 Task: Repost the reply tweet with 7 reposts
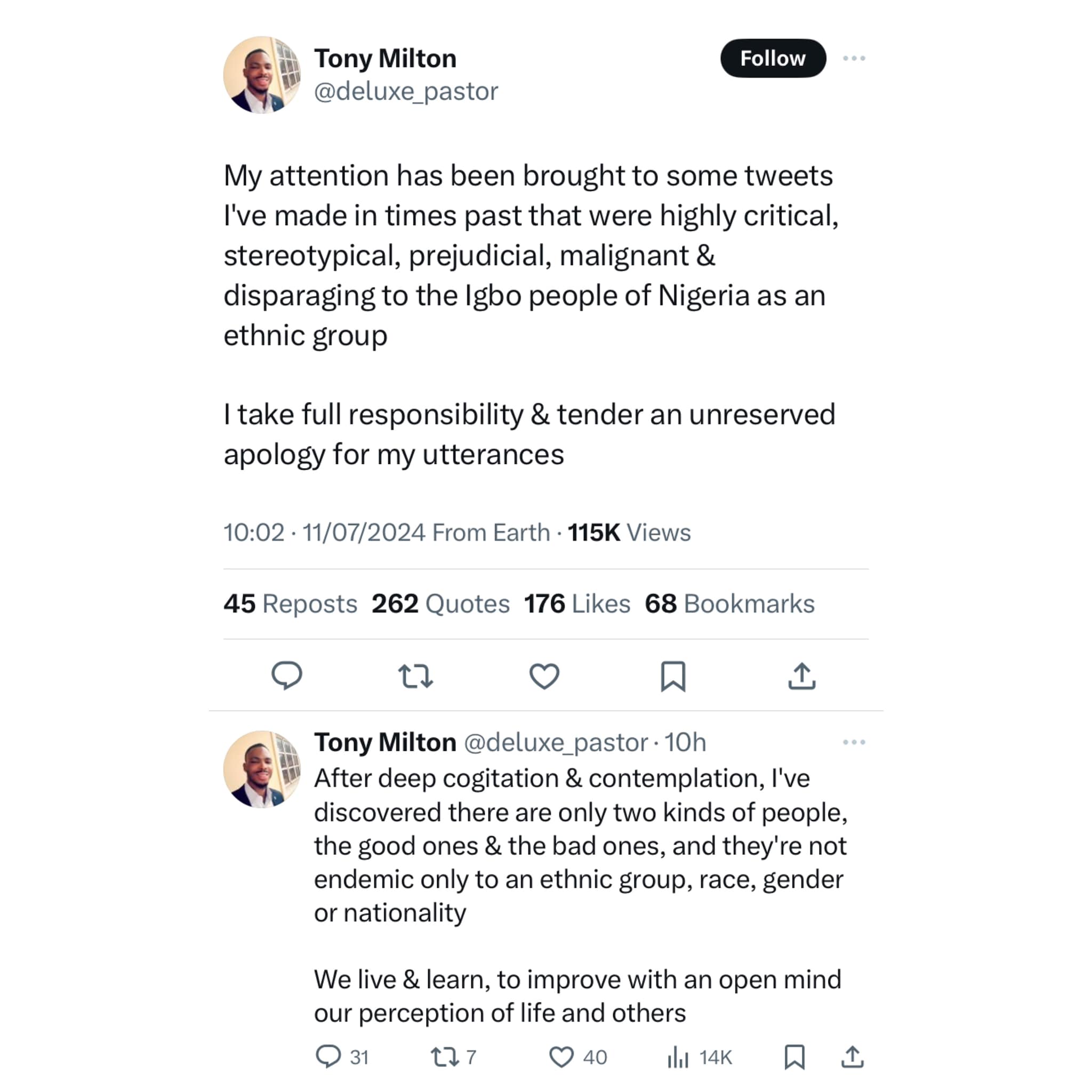[445, 1056]
